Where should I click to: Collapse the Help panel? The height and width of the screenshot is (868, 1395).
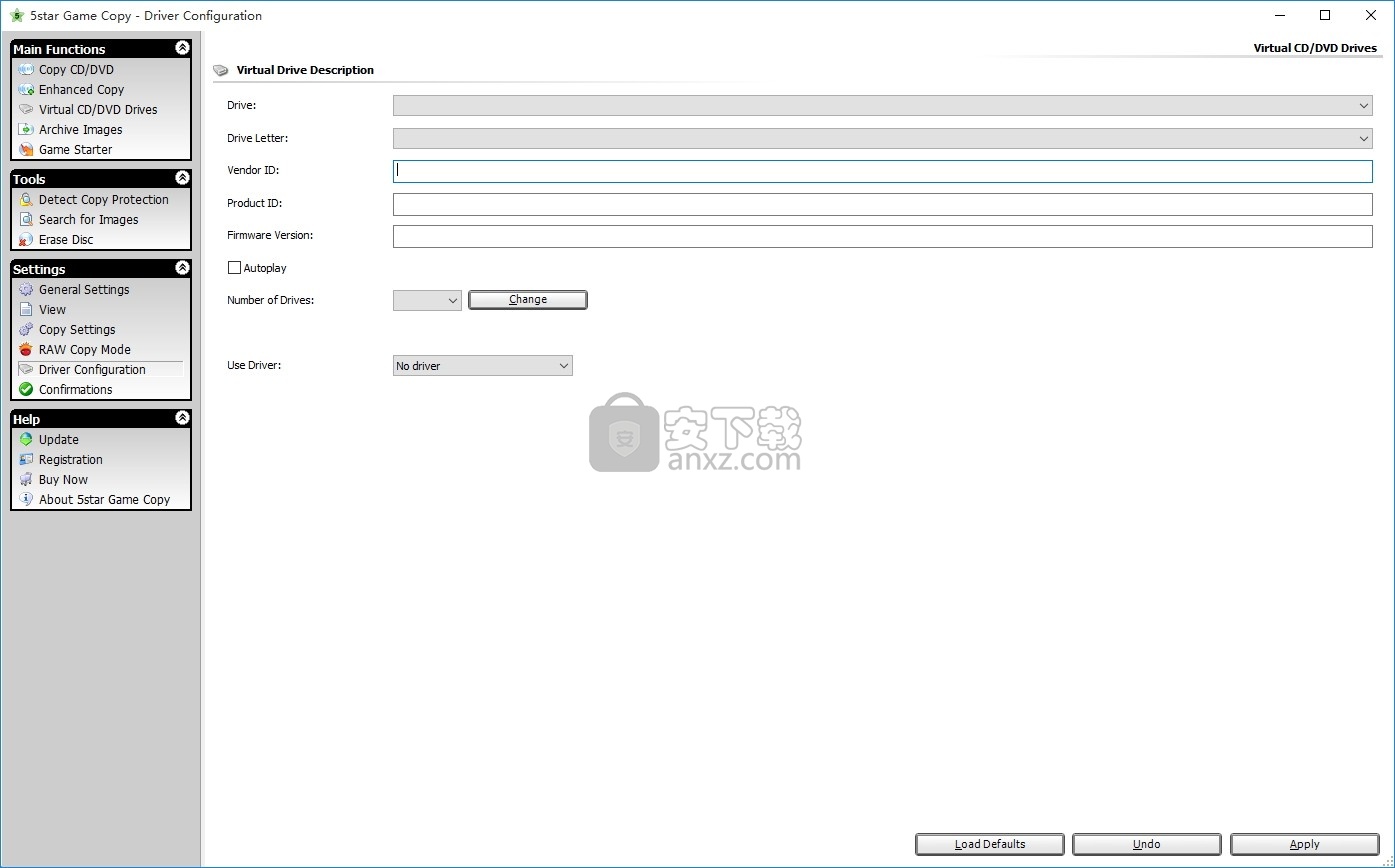(182, 418)
